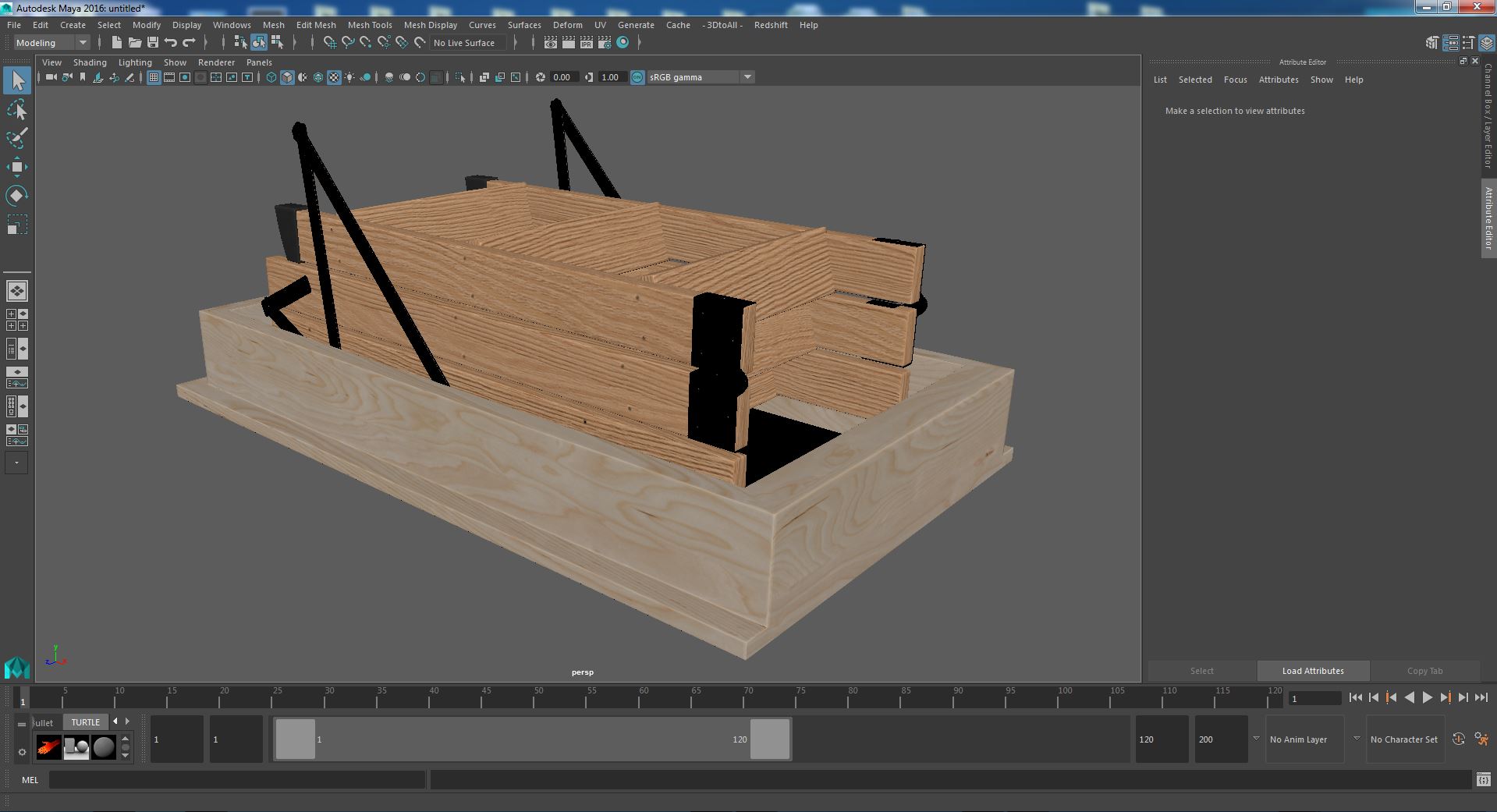
Task: Enable snap to grids
Action: click(330, 43)
